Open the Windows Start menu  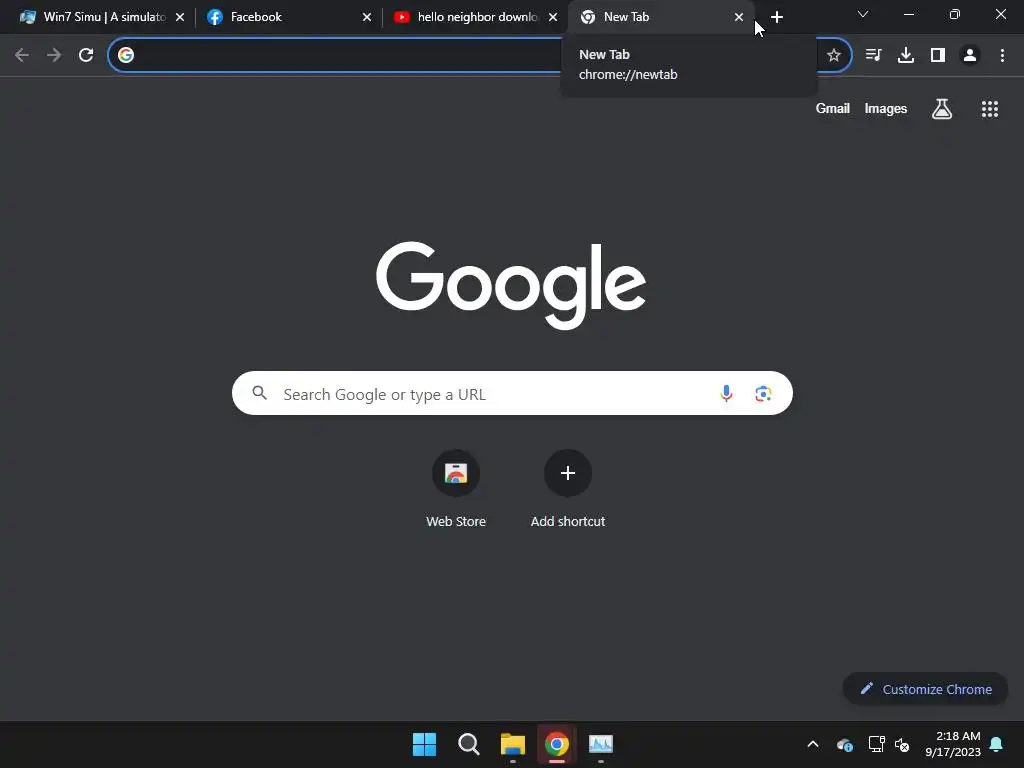(x=424, y=744)
